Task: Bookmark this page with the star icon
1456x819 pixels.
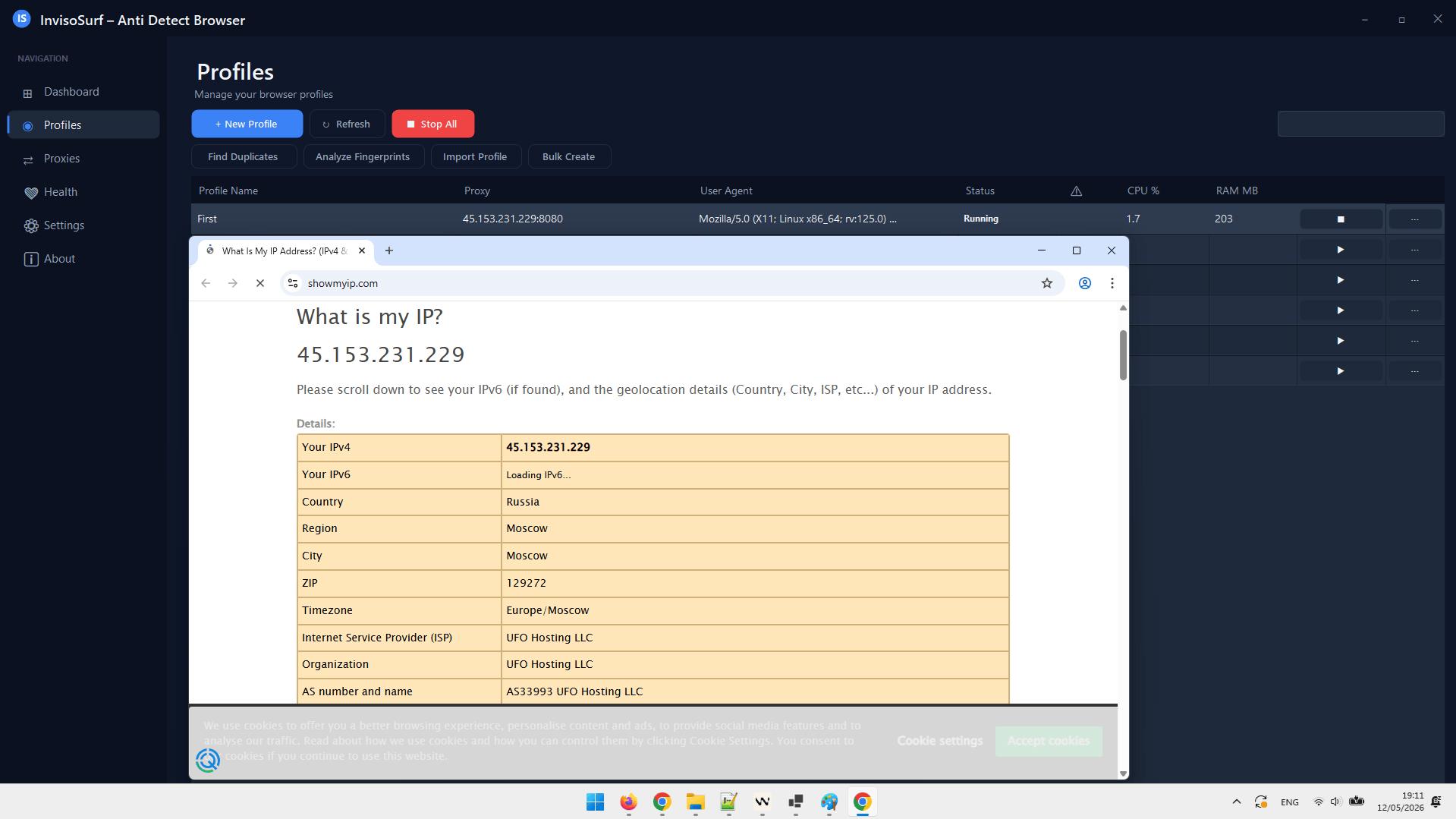Action: click(x=1046, y=283)
